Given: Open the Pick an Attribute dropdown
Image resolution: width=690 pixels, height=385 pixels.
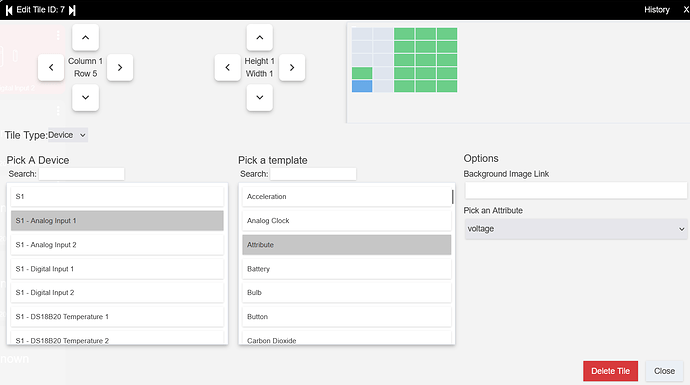Looking at the screenshot, I should (x=576, y=229).
